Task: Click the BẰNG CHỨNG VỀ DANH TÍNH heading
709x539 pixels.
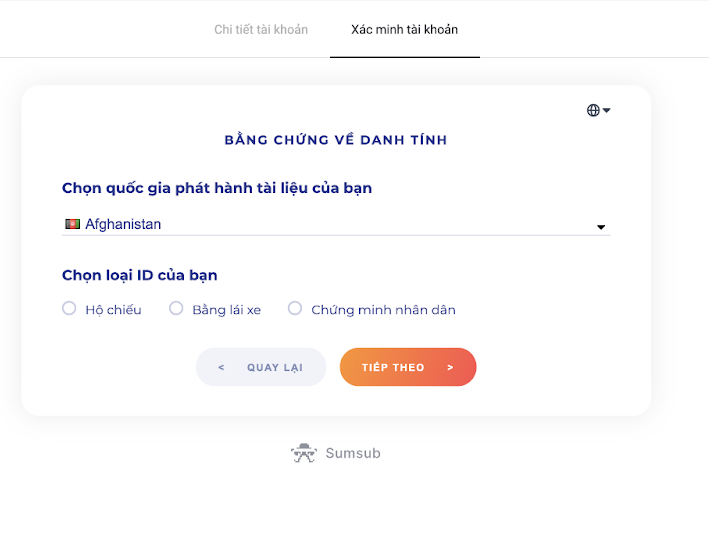Action: click(x=336, y=140)
